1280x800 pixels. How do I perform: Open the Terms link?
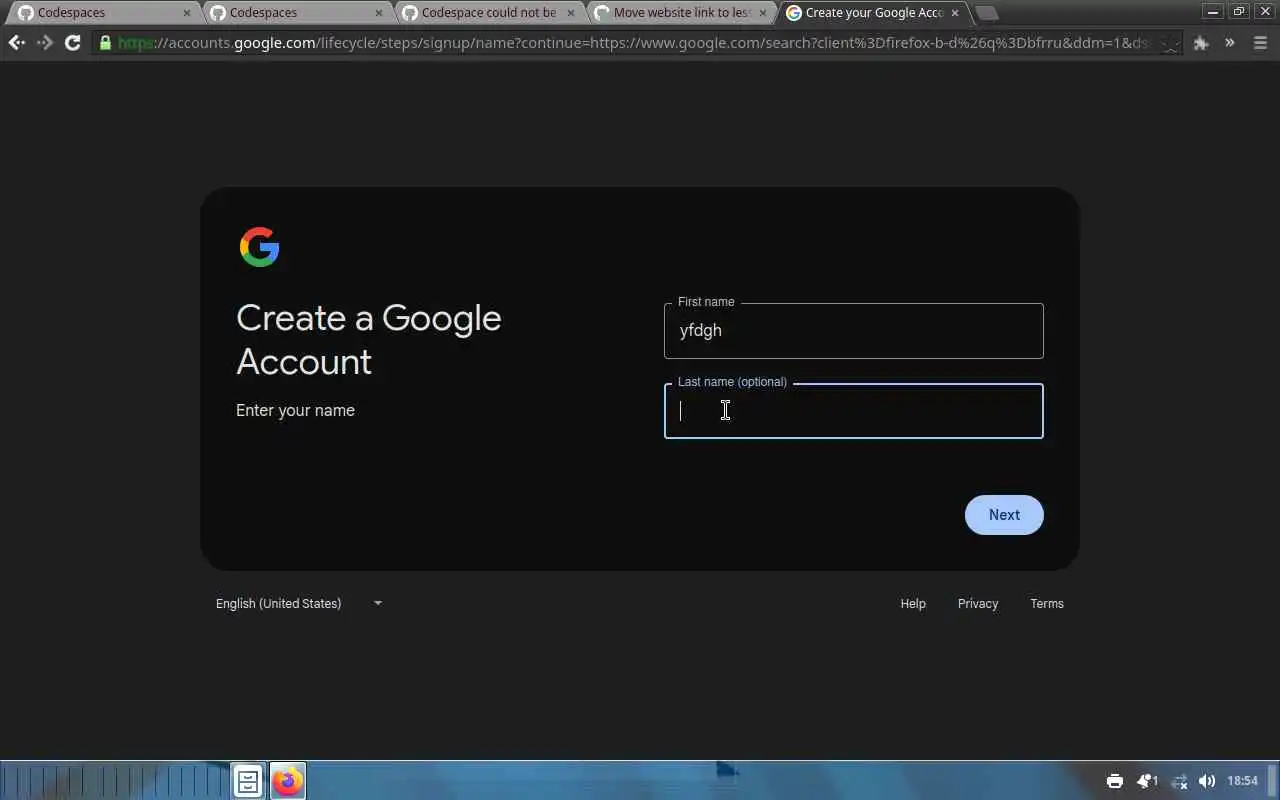pyautogui.click(x=1047, y=603)
